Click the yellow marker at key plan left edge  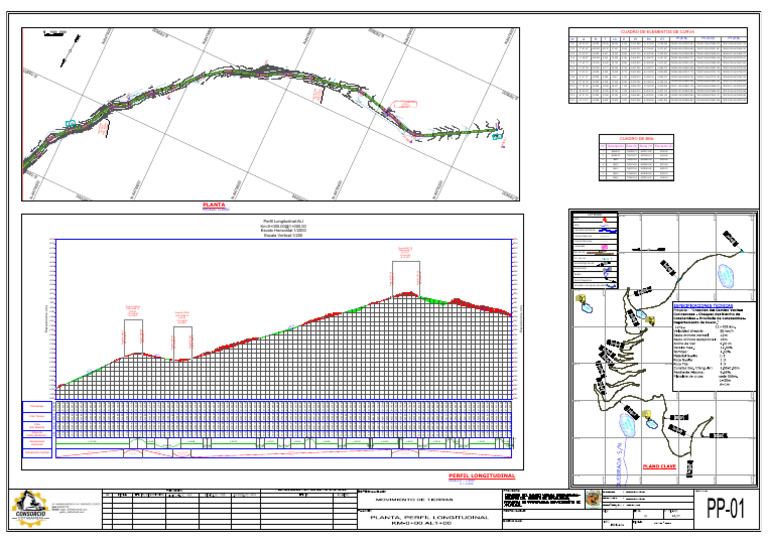coord(581,298)
